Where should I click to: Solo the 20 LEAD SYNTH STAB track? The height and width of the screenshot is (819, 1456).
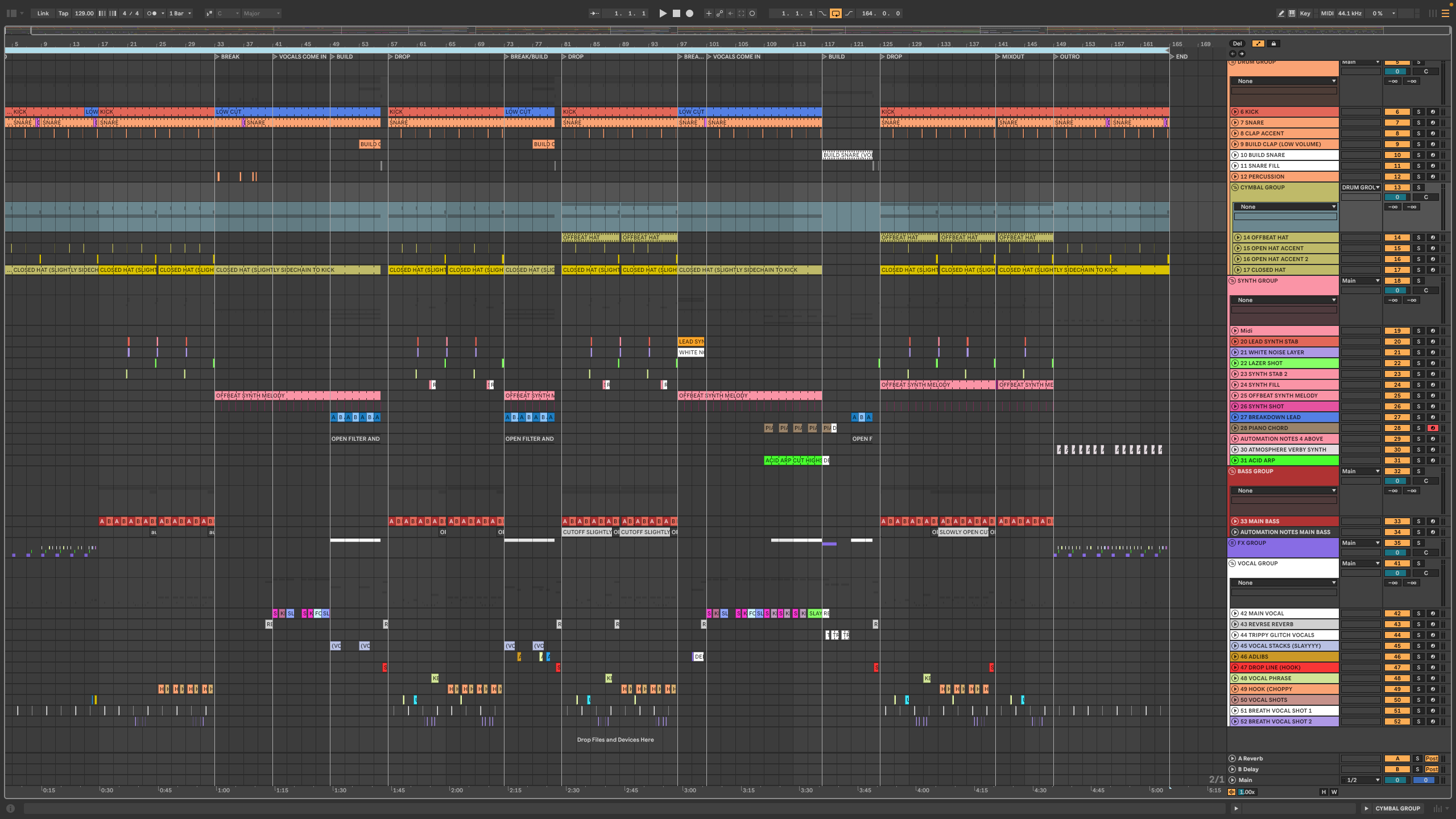[x=1418, y=342]
